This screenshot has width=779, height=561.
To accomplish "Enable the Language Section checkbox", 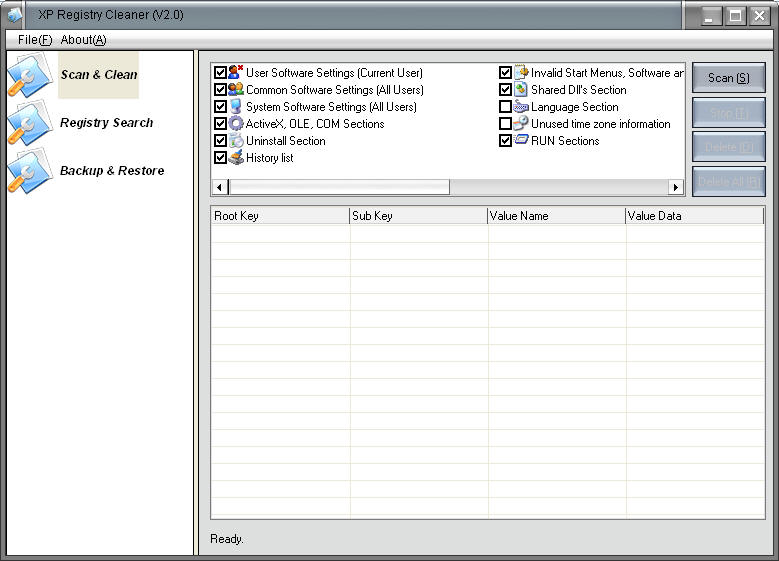I will [506, 107].
